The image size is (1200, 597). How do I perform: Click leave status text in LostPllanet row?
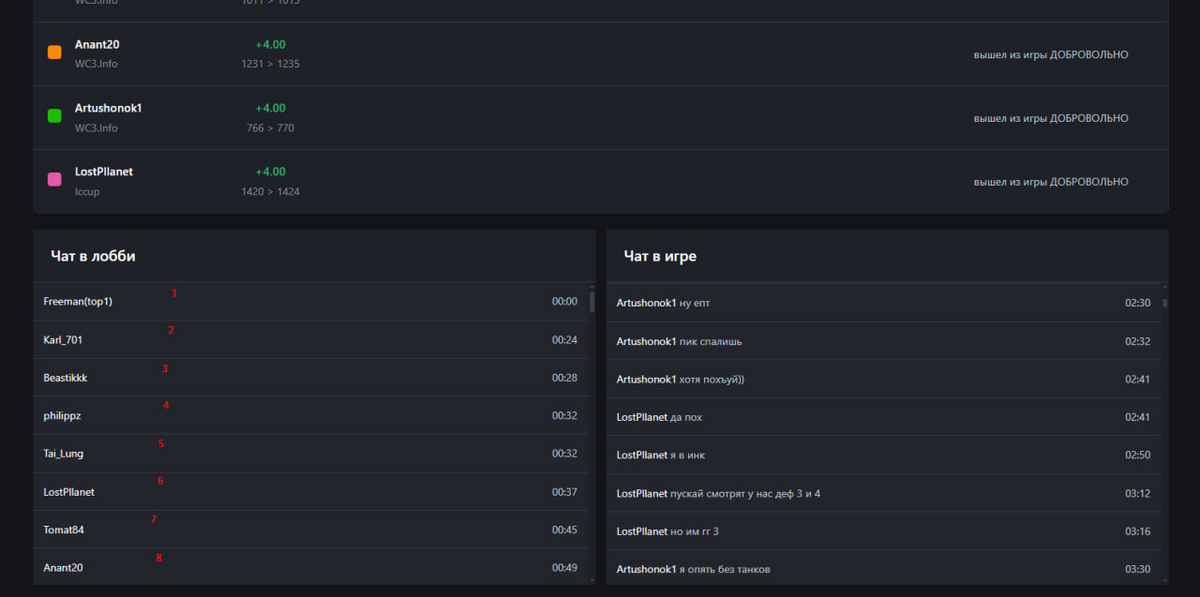click(x=1051, y=182)
